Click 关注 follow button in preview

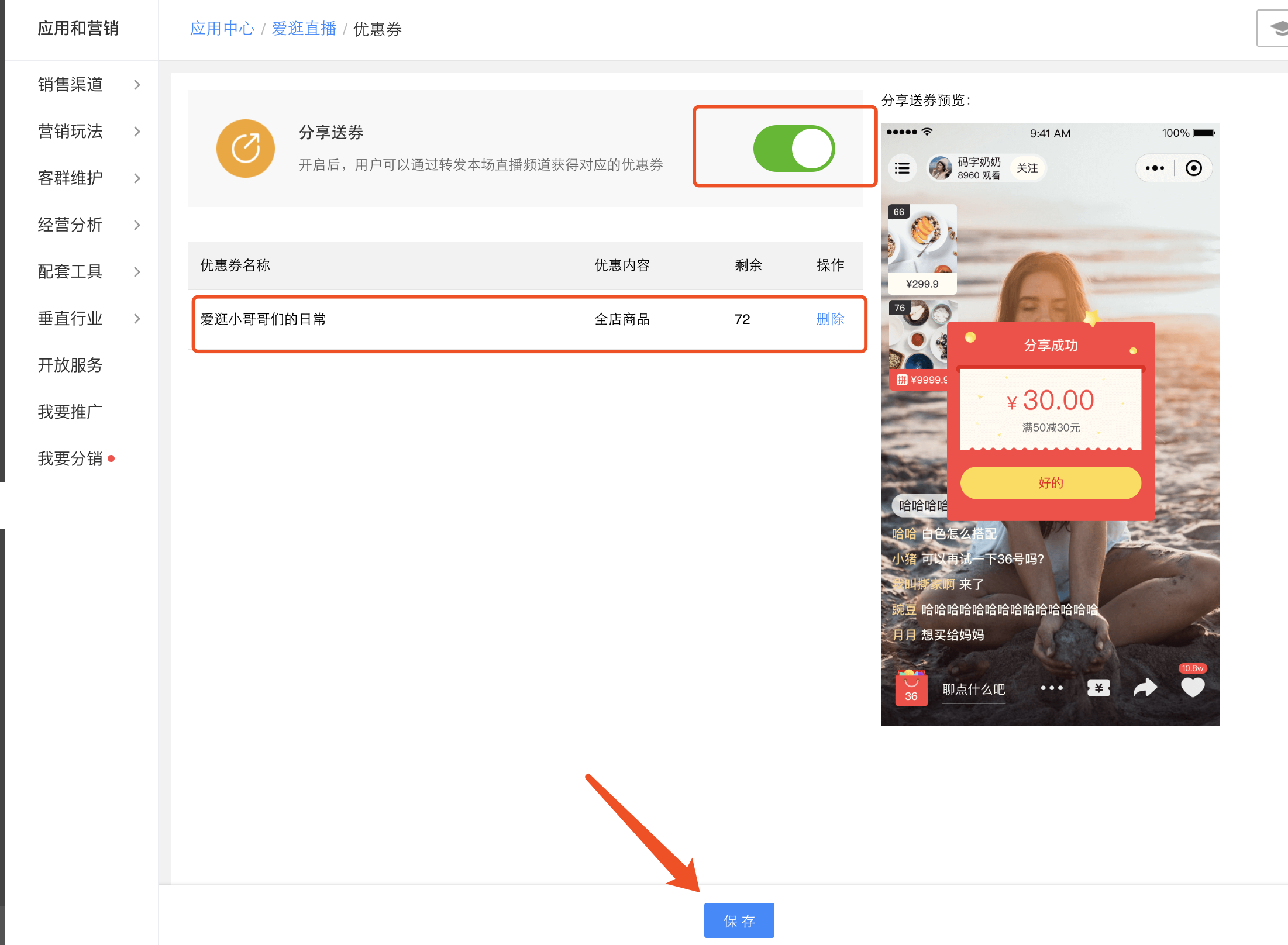point(1027,168)
